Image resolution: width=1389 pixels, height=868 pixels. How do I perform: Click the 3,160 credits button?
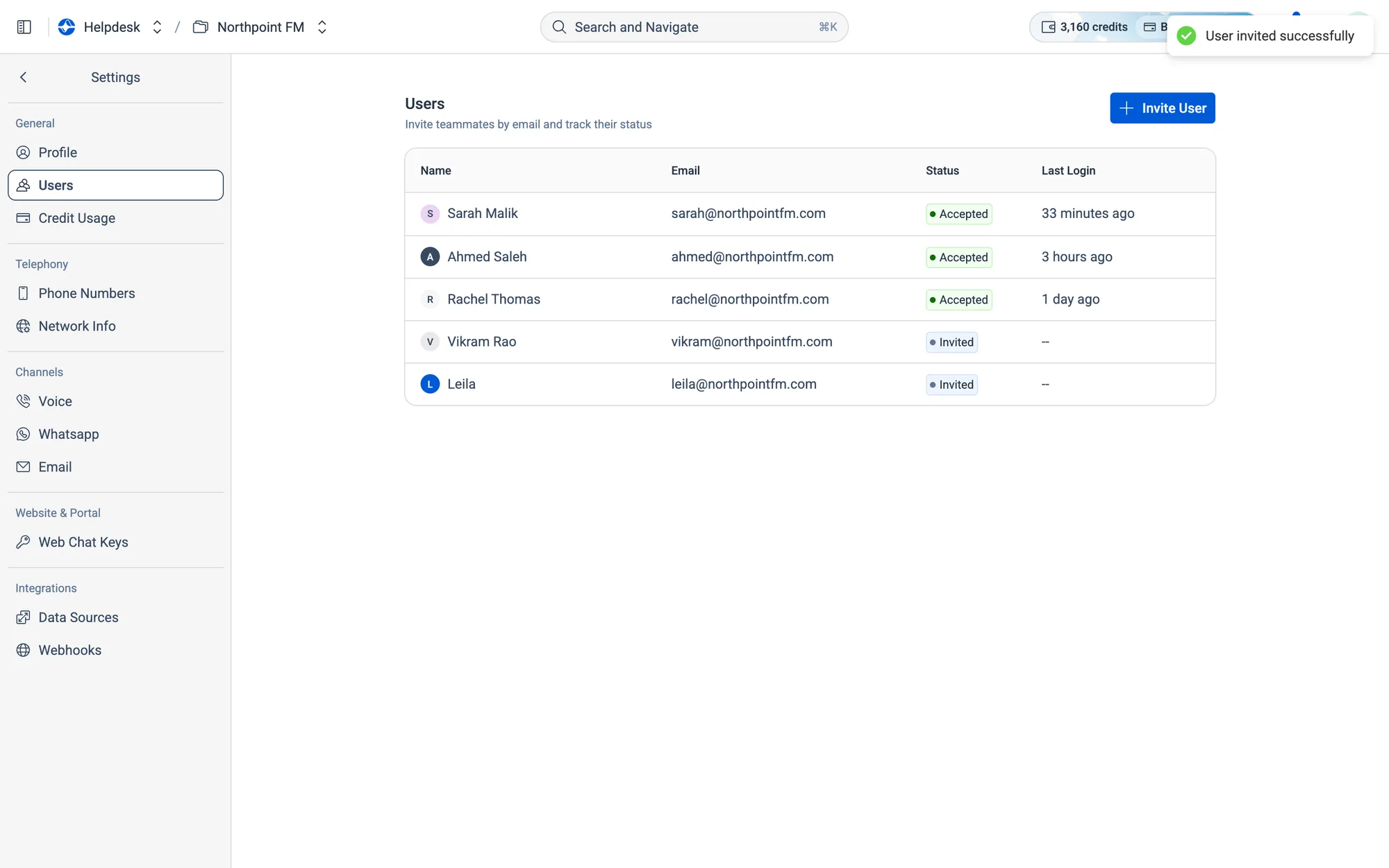click(1085, 27)
